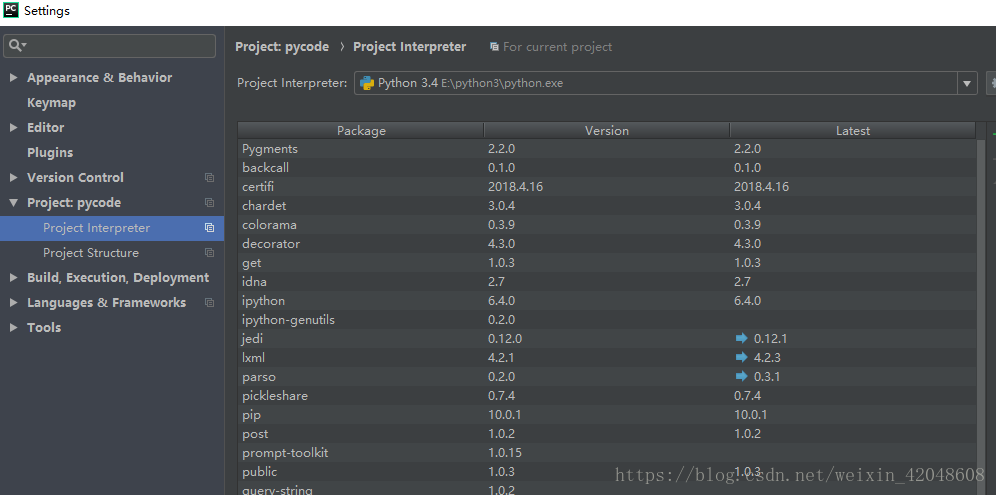Click the For current project icon in breadcrumb
The height and width of the screenshot is (495, 996).
(494, 47)
